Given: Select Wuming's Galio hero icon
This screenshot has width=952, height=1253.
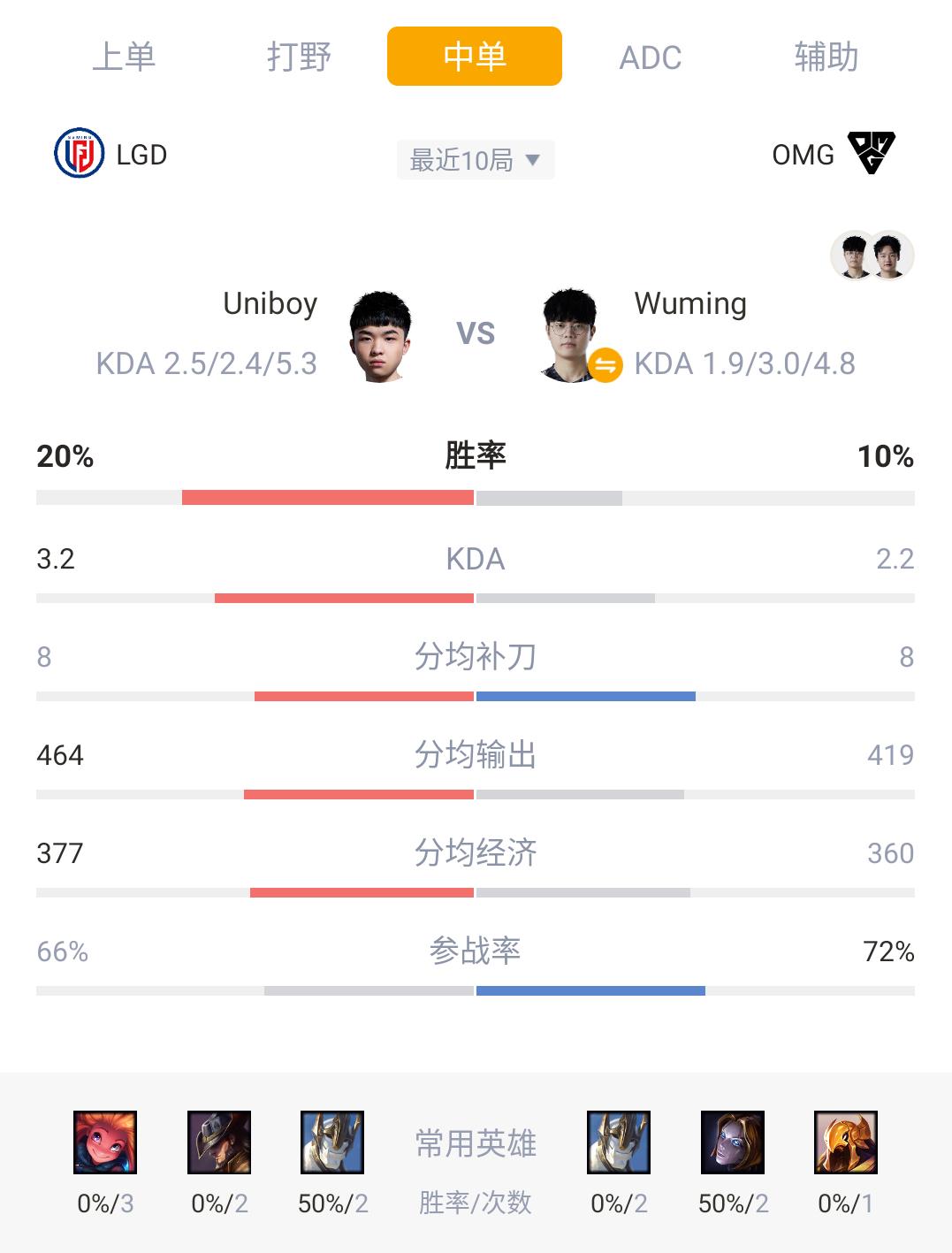Looking at the screenshot, I should click(619, 1142).
